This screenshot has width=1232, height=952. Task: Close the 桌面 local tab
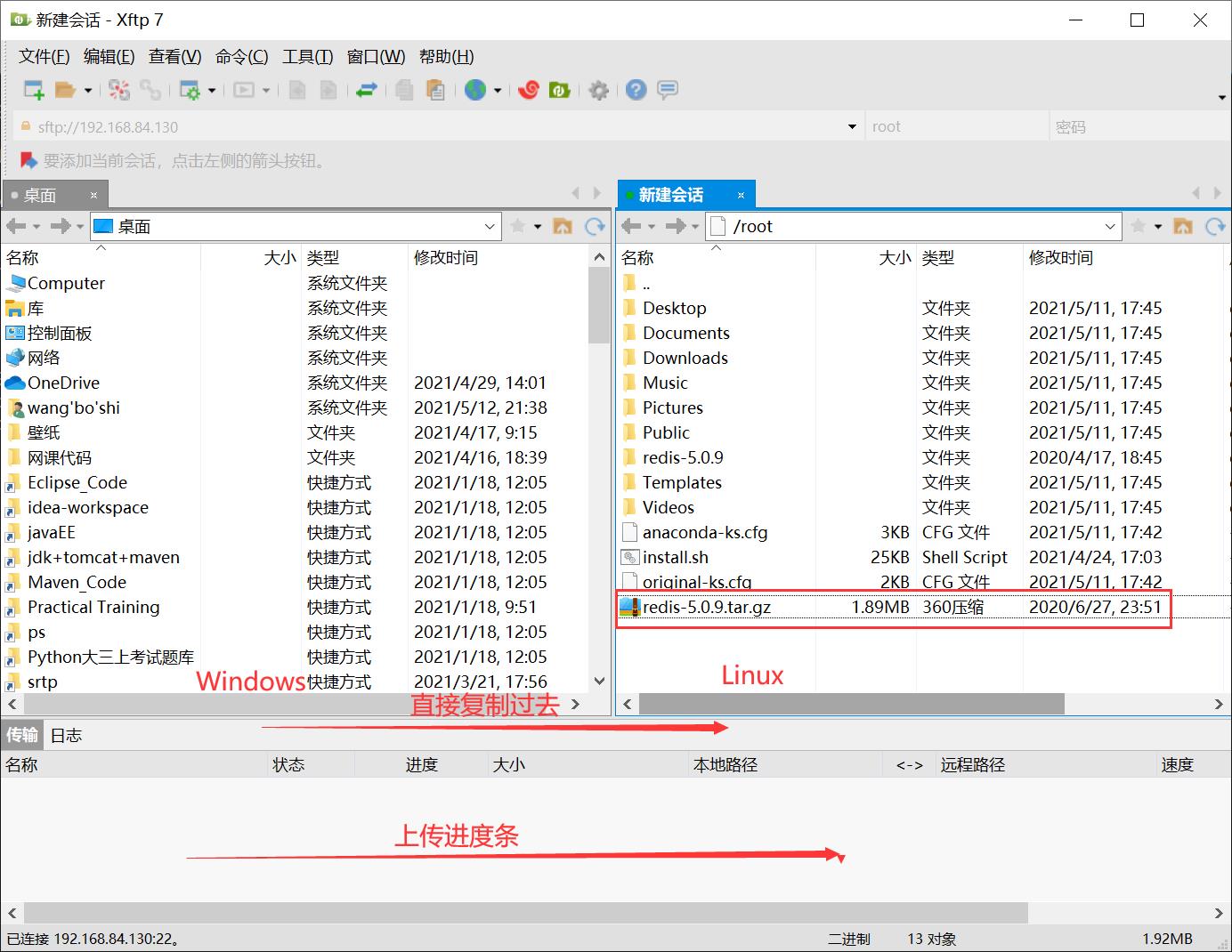coord(93,195)
